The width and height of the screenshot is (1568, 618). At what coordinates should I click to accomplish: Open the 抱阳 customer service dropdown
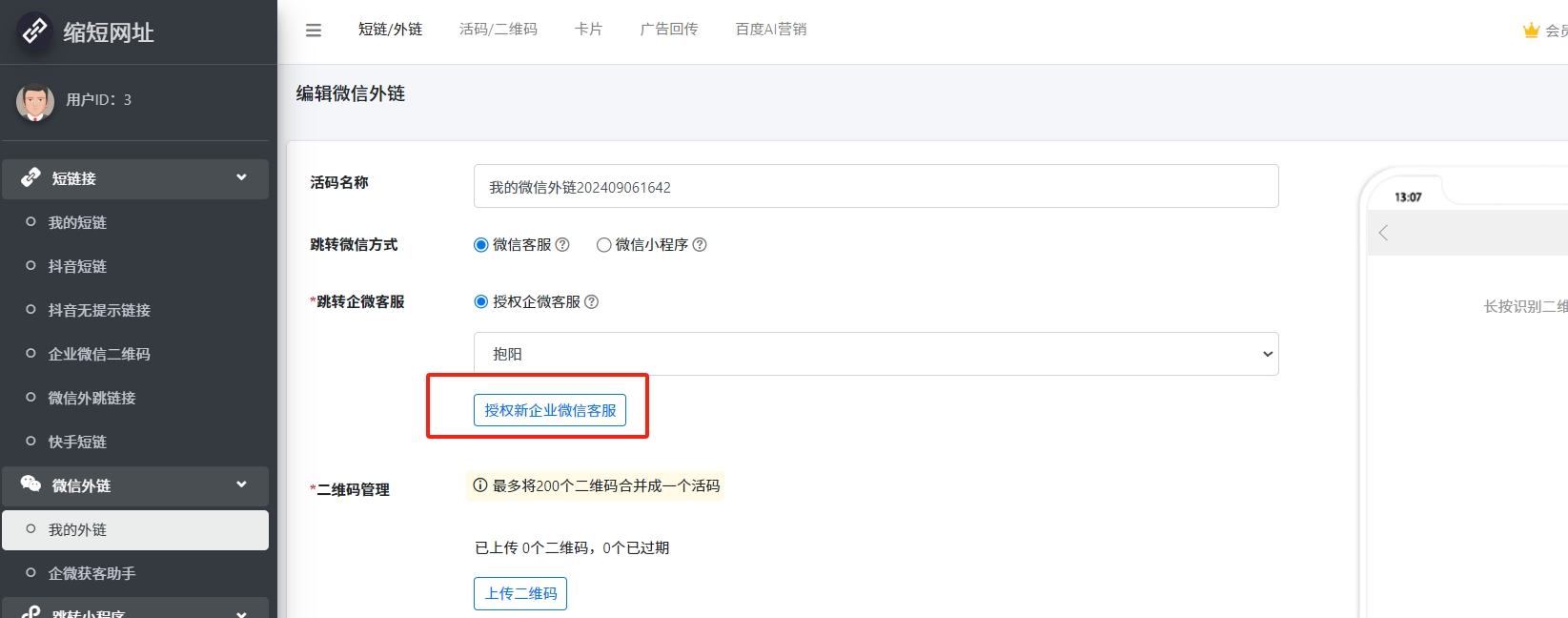coord(875,354)
